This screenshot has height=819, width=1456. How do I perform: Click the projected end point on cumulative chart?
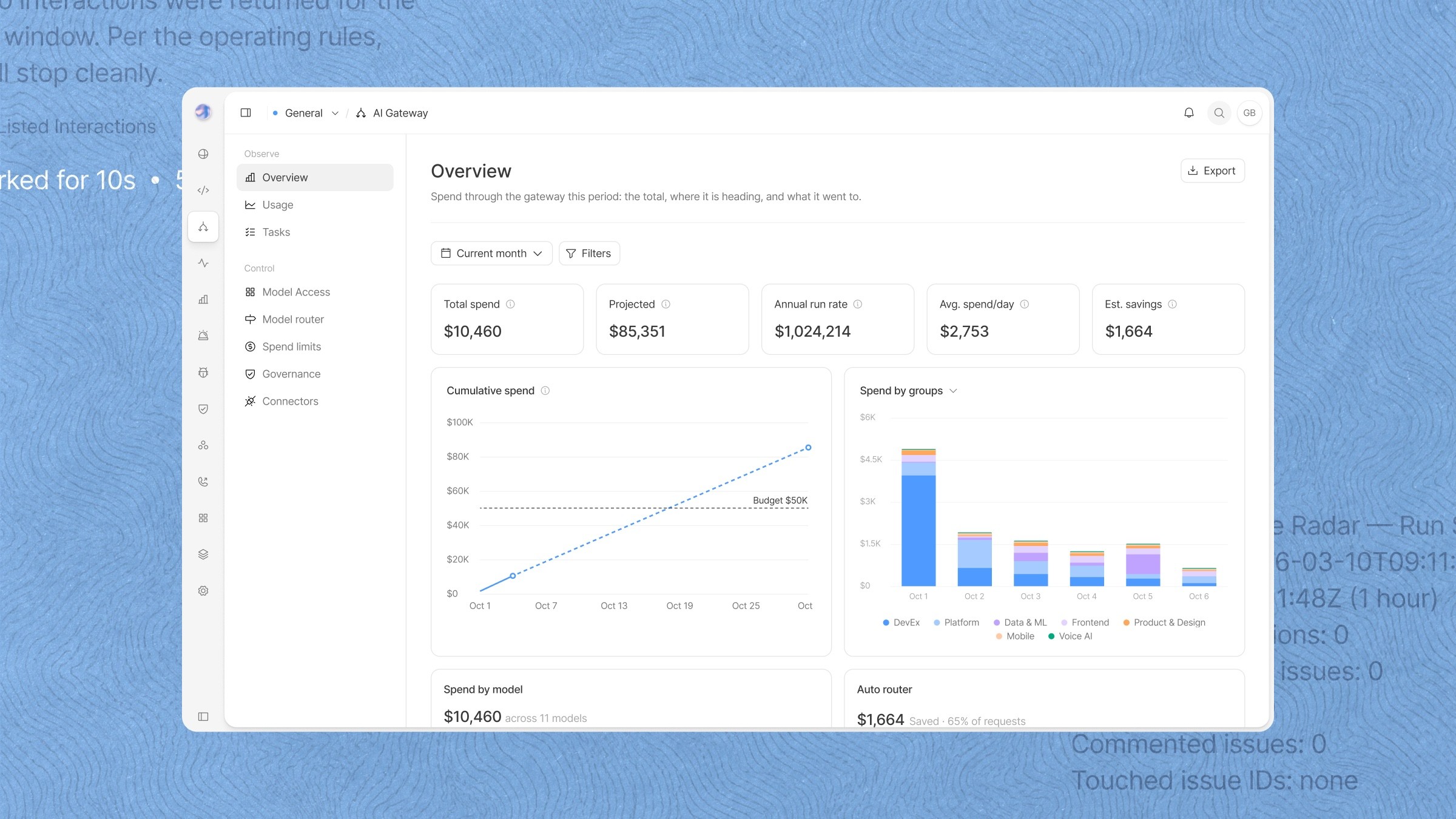(808, 448)
